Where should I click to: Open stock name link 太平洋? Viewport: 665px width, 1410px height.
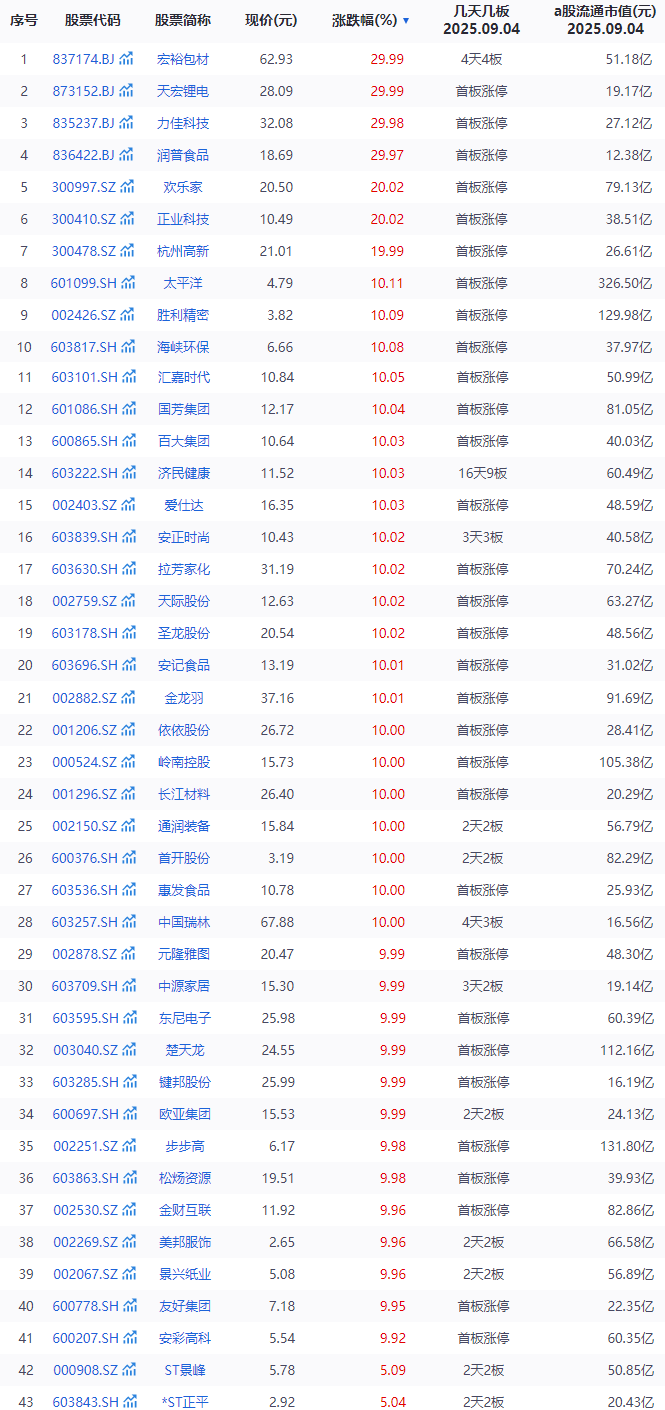point(183,283)
